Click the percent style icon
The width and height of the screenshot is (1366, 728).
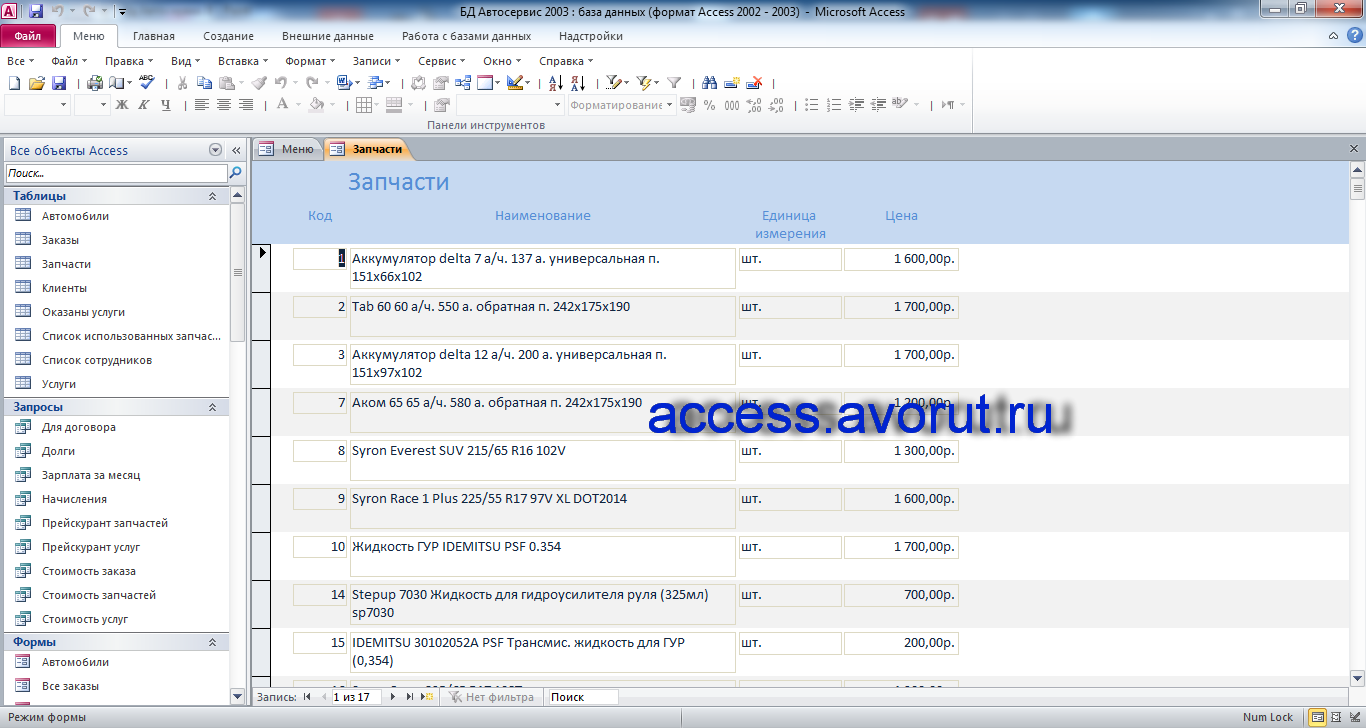pyautogui.click(x=710, y=105)
